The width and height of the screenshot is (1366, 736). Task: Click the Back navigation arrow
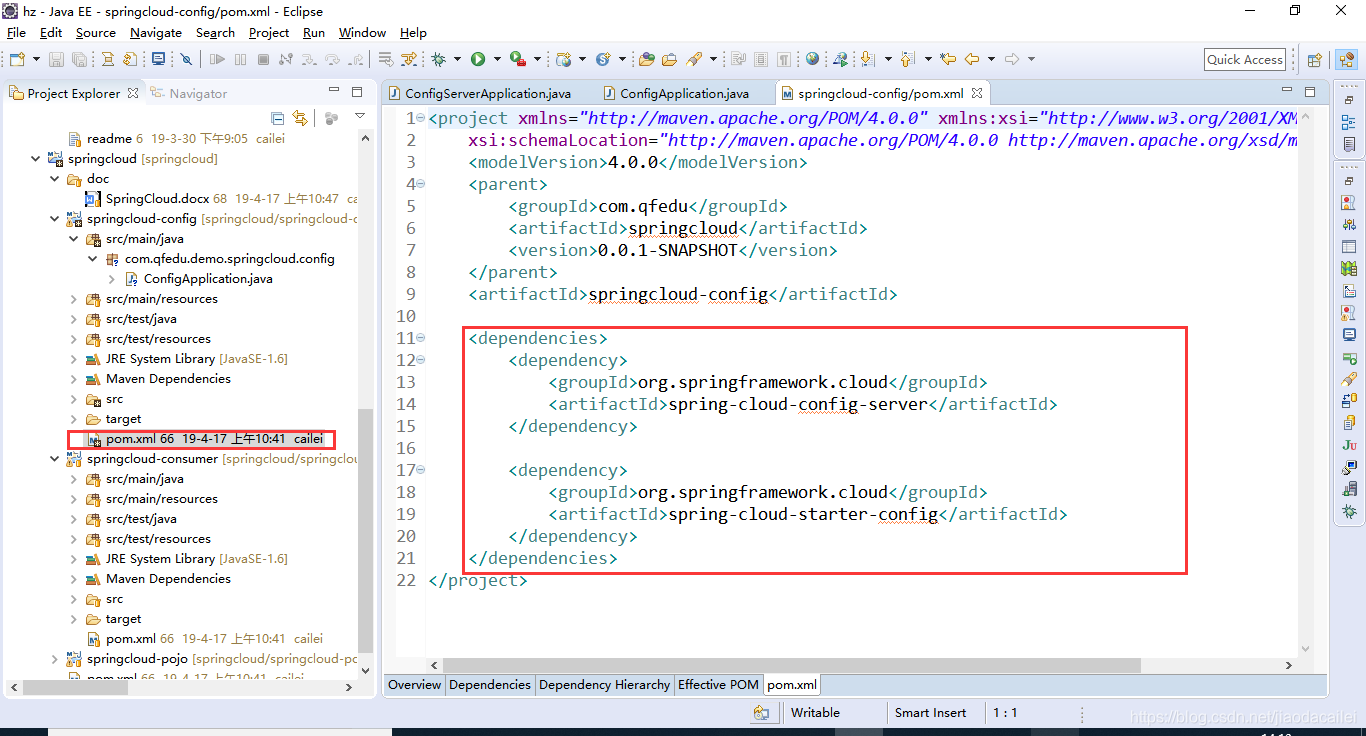coord(972,60)
